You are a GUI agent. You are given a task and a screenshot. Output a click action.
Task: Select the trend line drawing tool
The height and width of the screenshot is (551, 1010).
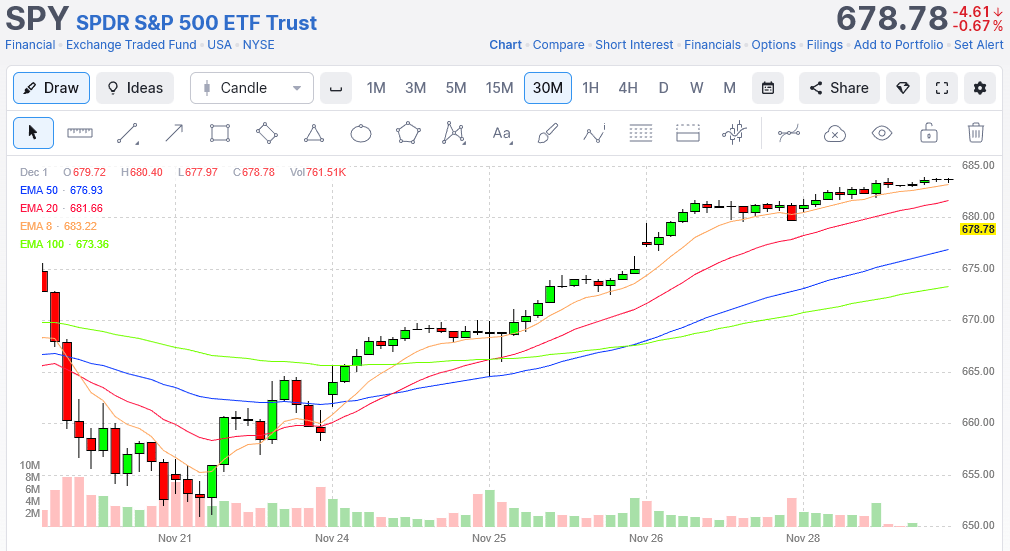coord(127,133)
